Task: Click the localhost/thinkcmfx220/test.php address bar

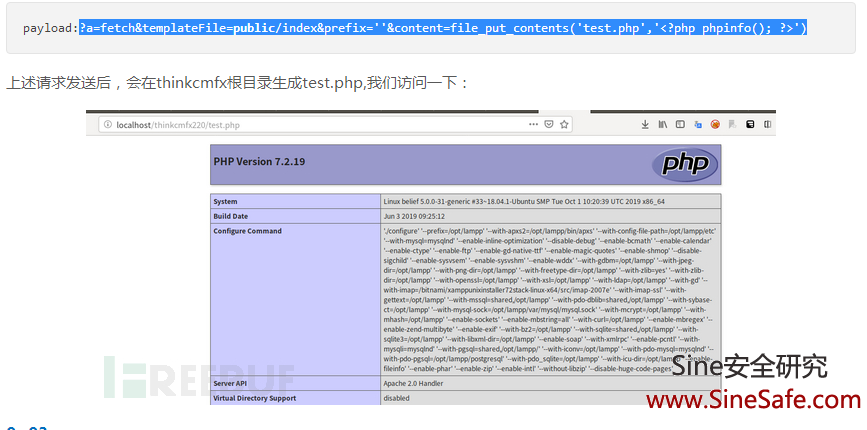Action: tap(300, 125)
